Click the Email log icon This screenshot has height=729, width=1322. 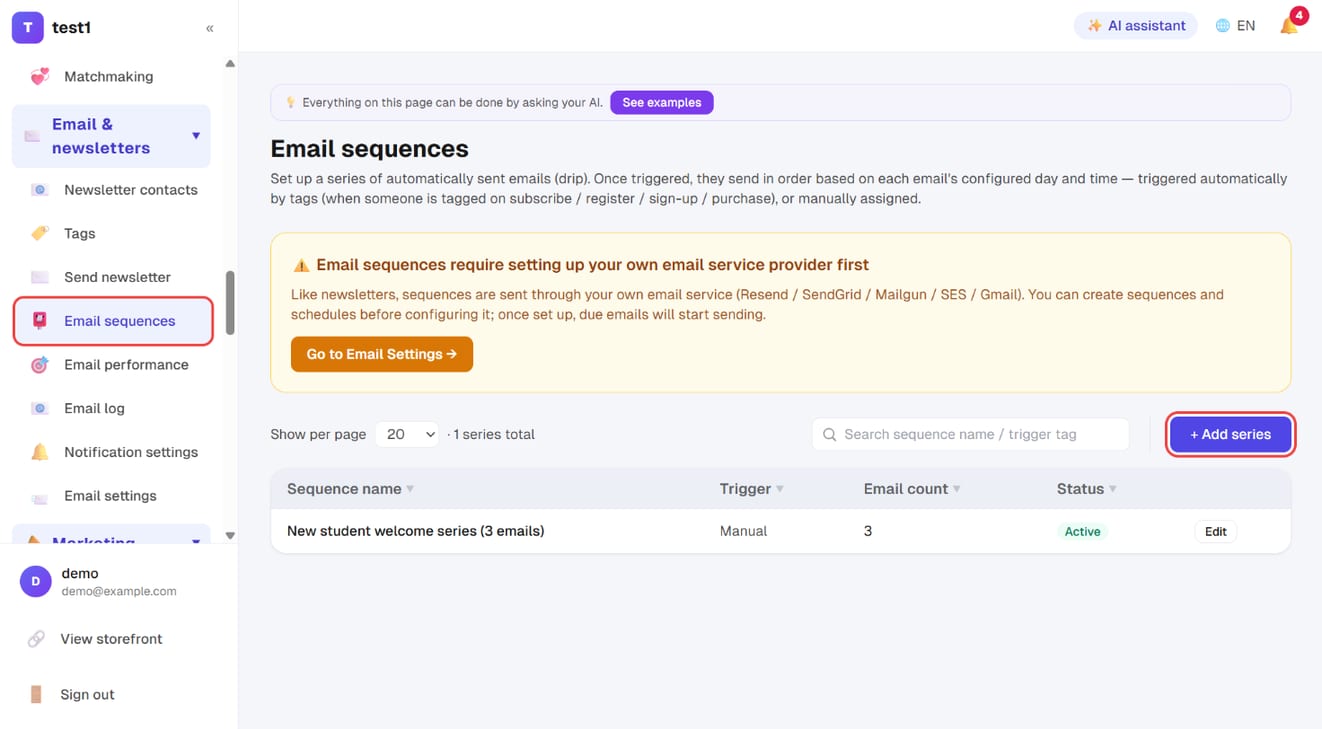point(40,408)
